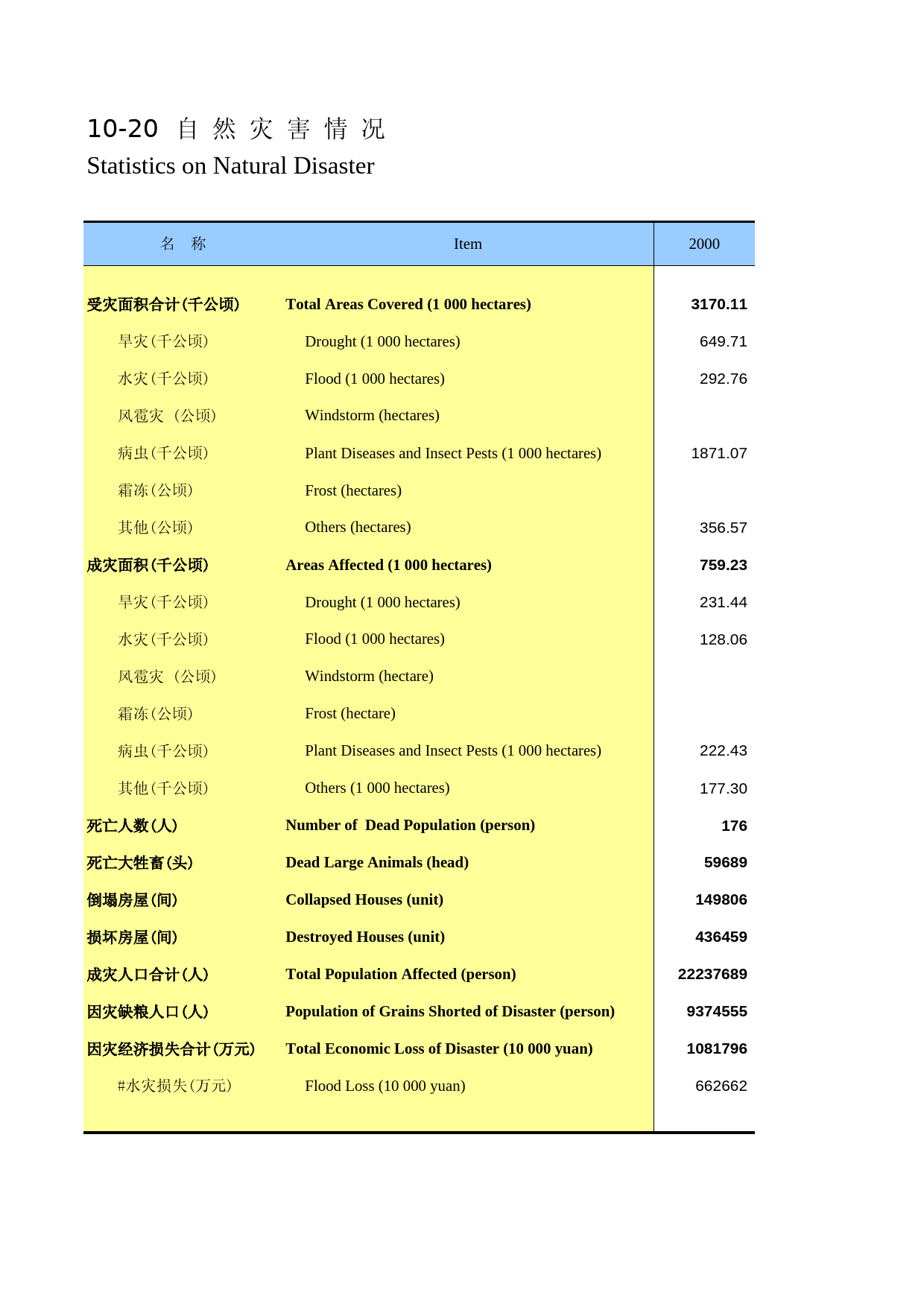Select the value 1871.07 for plant diseases
This screenshot has height=1307, width=924.
pyautogui.click(x=718, y=453)
